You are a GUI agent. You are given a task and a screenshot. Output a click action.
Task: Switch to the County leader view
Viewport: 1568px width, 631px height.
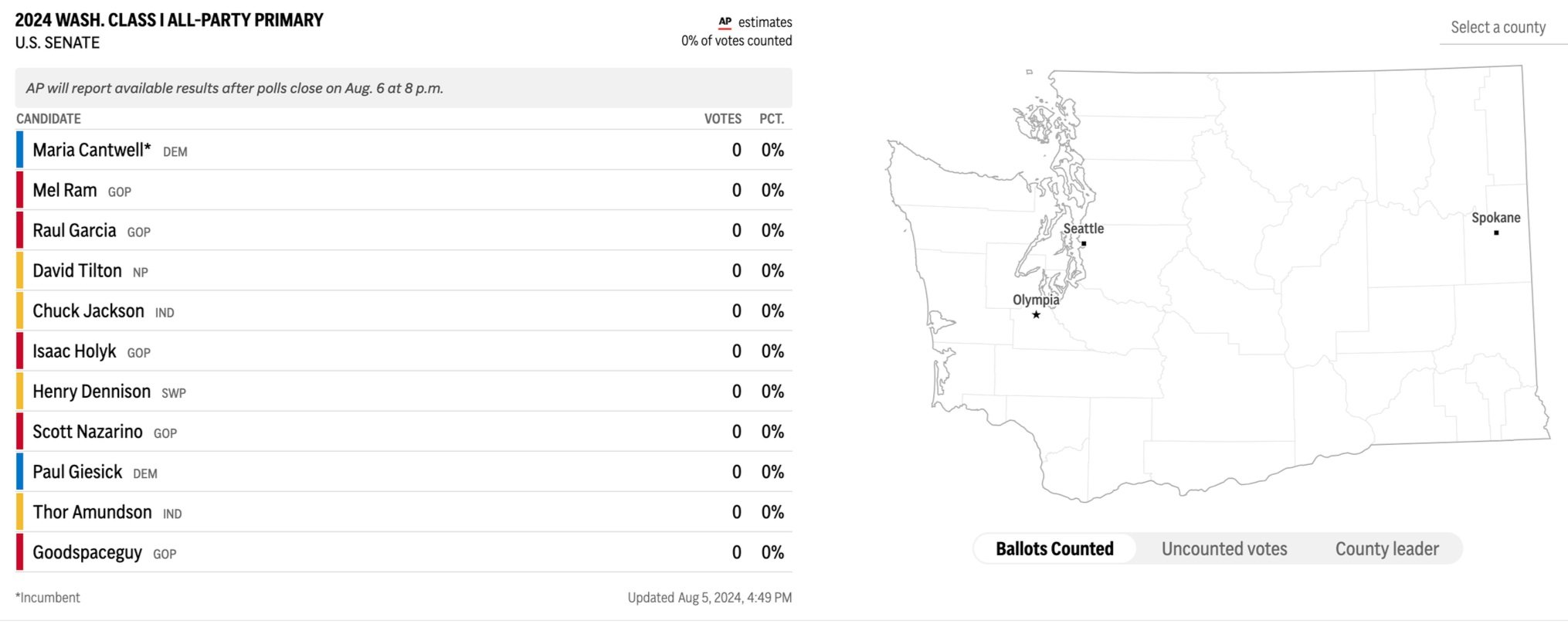coord(1386,548)
